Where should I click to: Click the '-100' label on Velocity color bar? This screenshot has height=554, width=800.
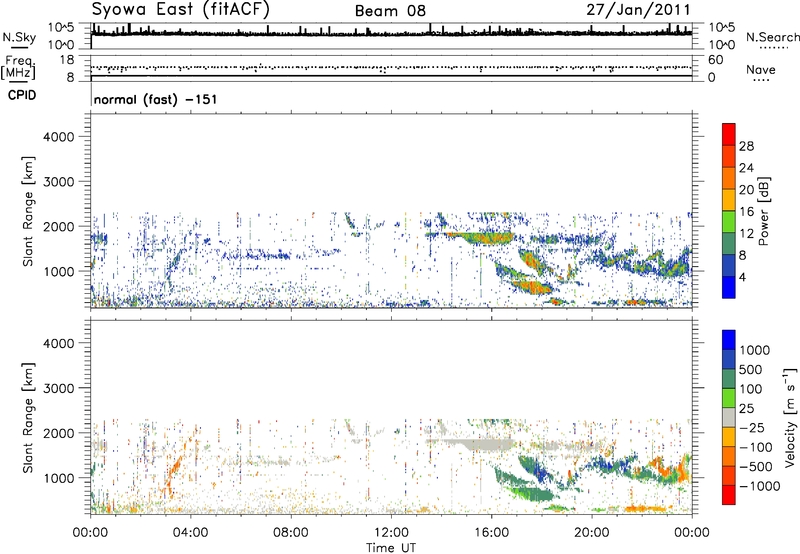(756, 447)
